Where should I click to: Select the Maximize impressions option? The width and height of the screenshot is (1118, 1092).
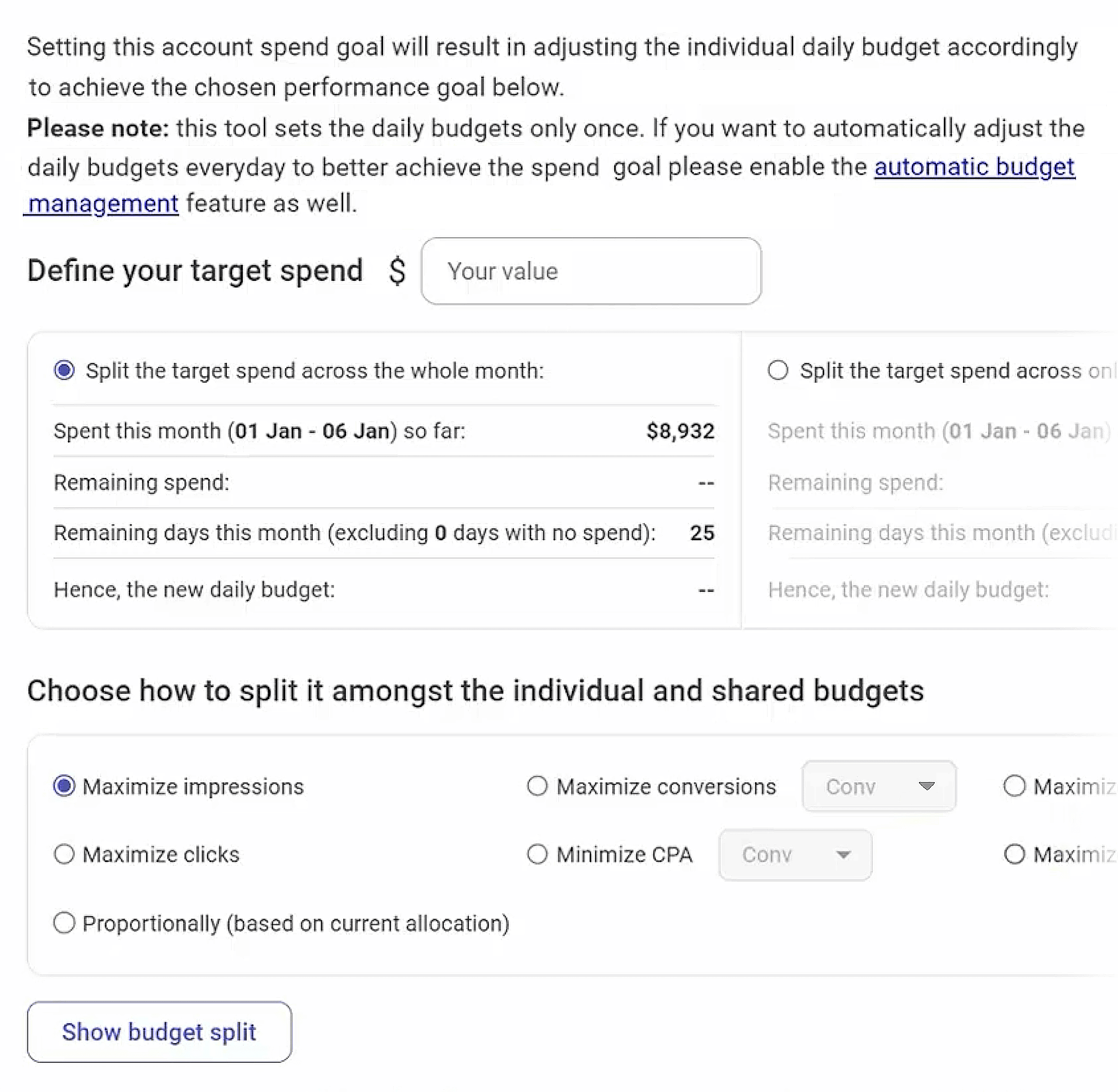tap(65, 786)
